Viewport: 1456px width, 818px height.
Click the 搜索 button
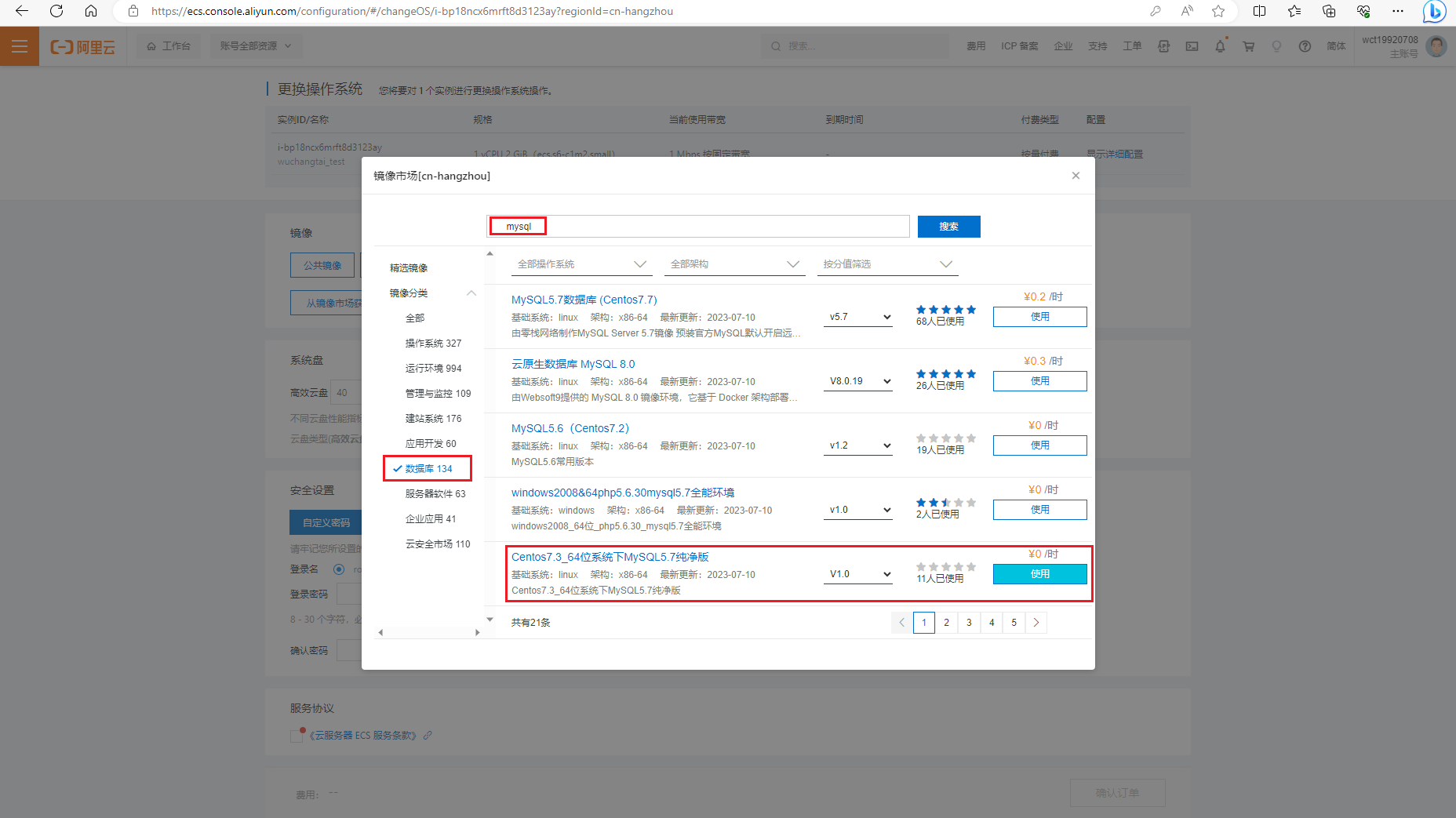[x=949, y=227]
